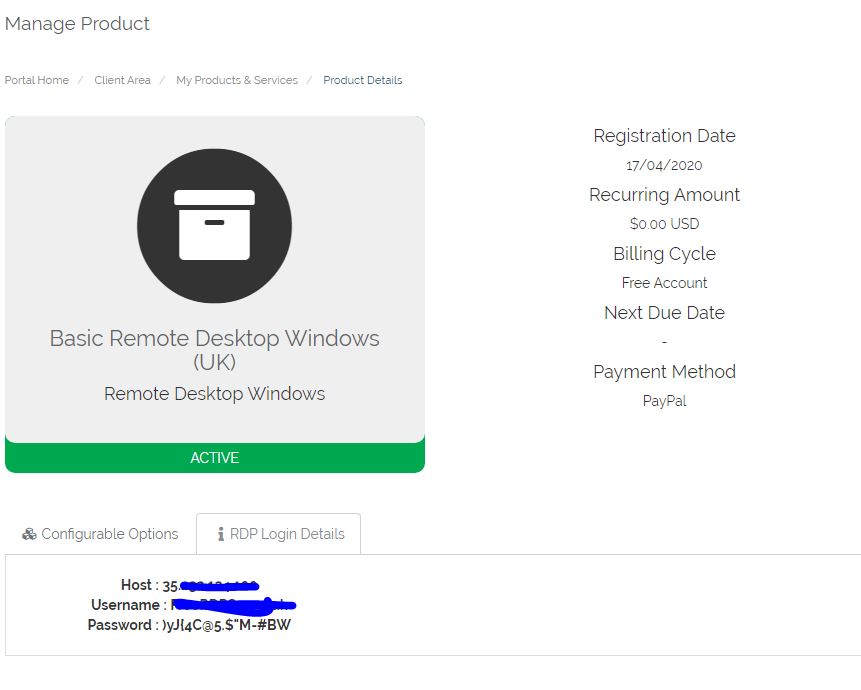Screen dimensions: 861x690
Task: Click the Product Details breadcrumb
Action: (362, 80)
